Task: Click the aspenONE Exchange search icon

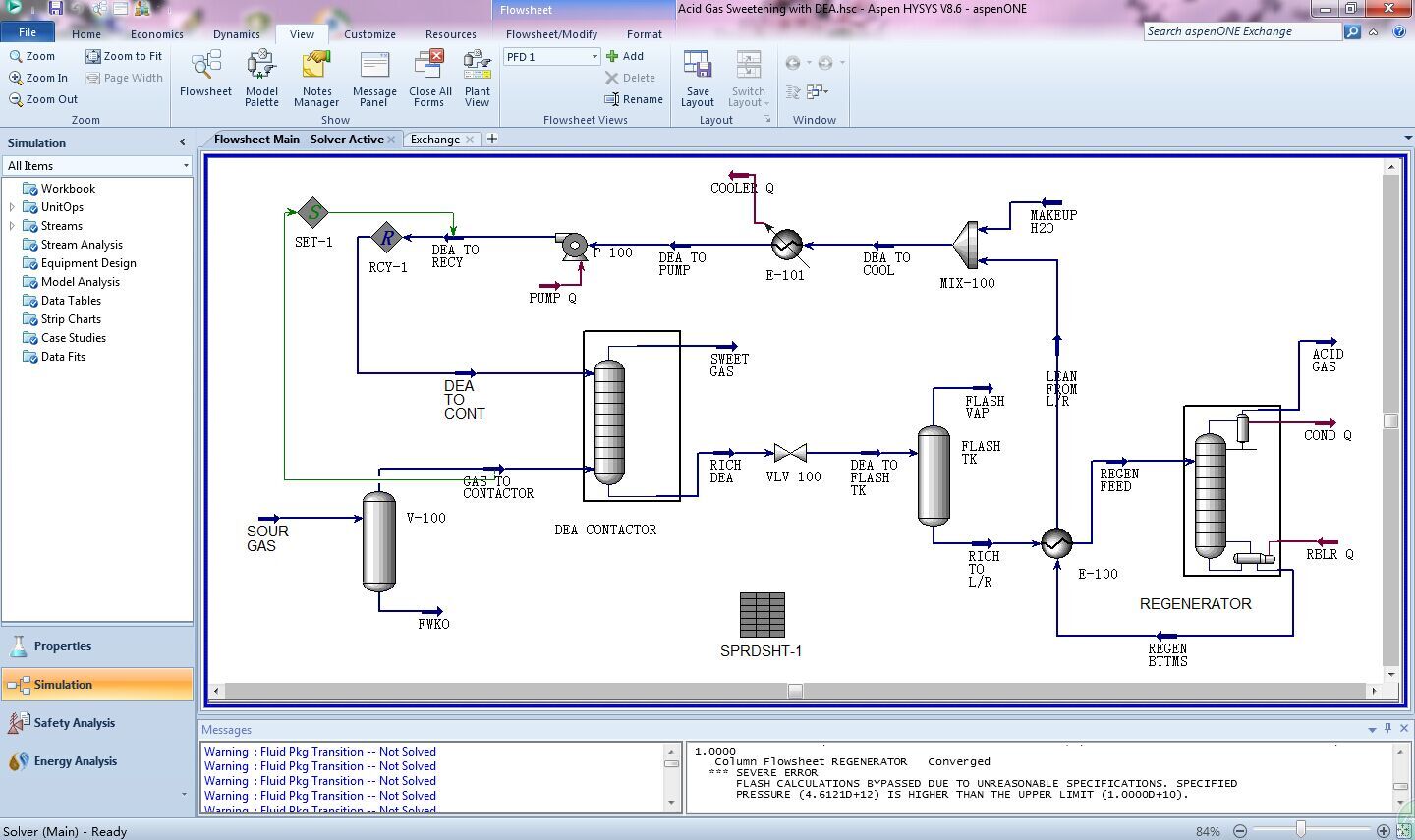Action: tap(1352, 31)
